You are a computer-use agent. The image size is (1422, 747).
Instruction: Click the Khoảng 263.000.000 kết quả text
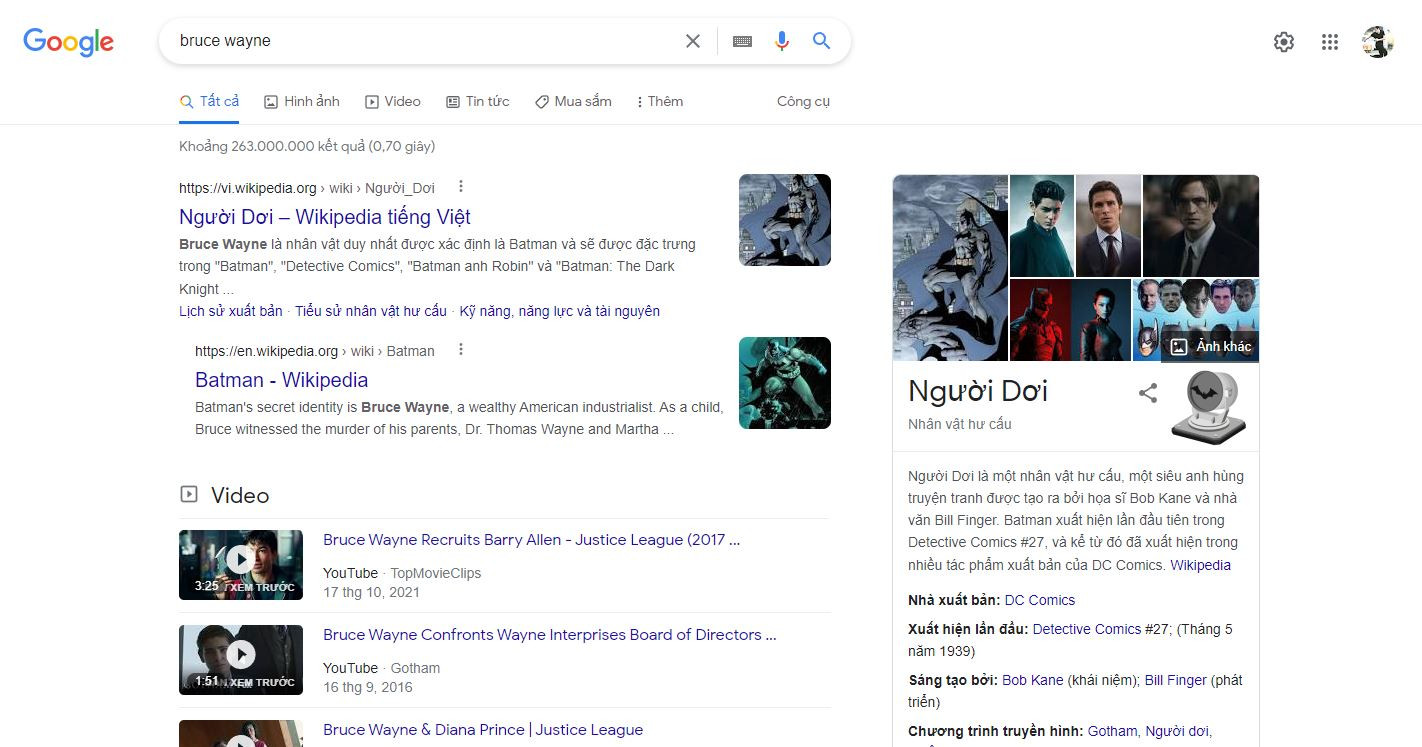pos(307,146)
